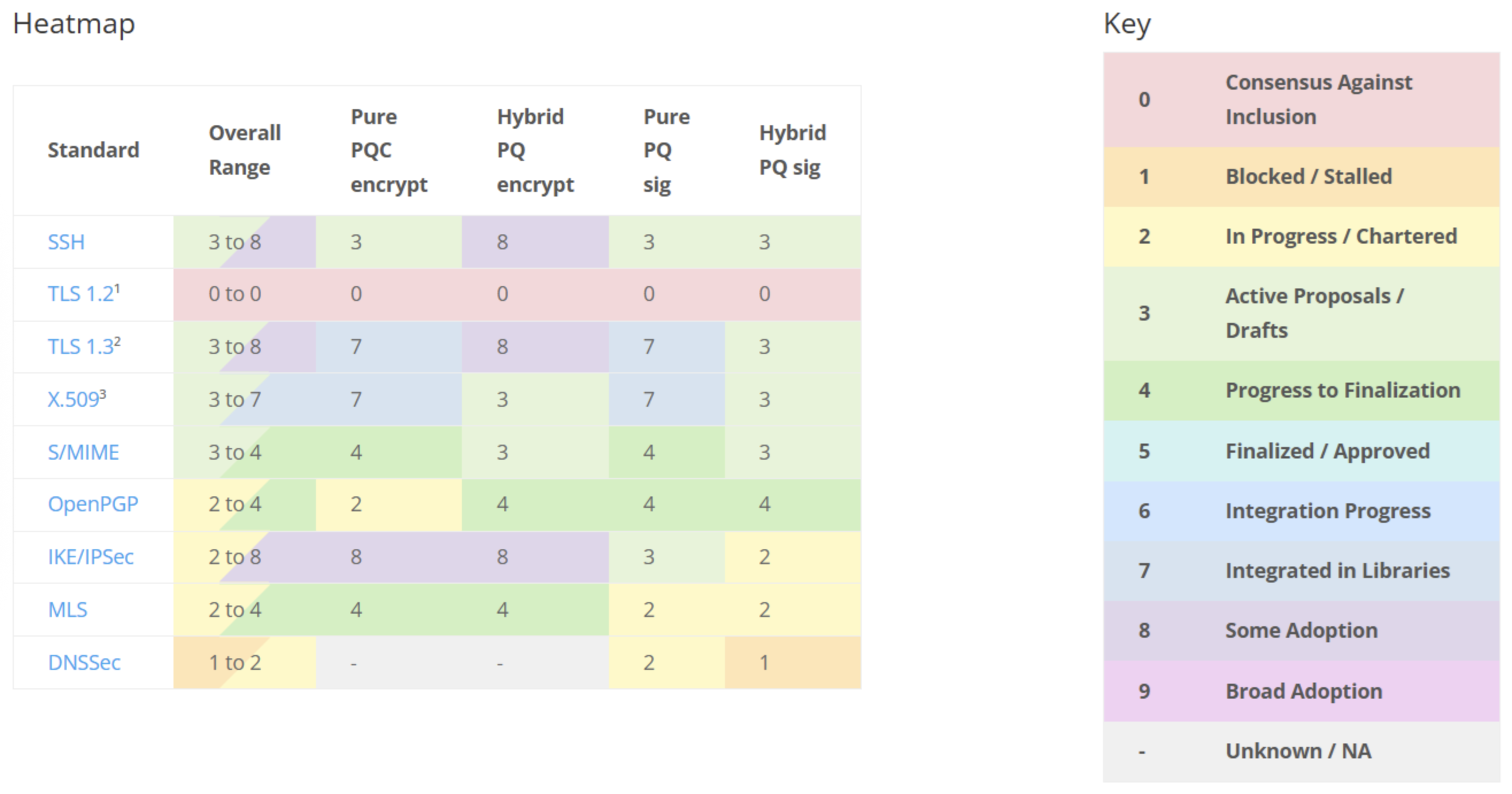Viewport: 1512px width, 794px height.
Task: Click SSH's overall range cell '3 to 8'
Action: 235,242
